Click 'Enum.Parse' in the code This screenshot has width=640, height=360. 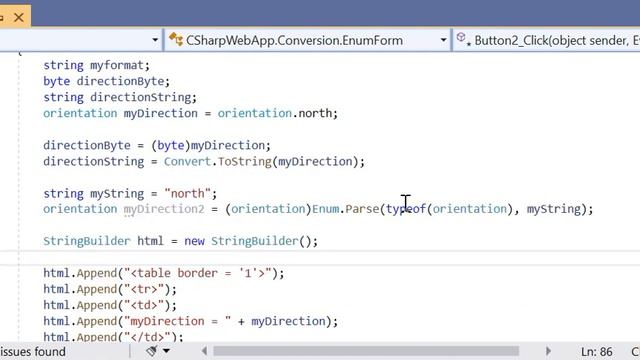click(x=345, y=209)
